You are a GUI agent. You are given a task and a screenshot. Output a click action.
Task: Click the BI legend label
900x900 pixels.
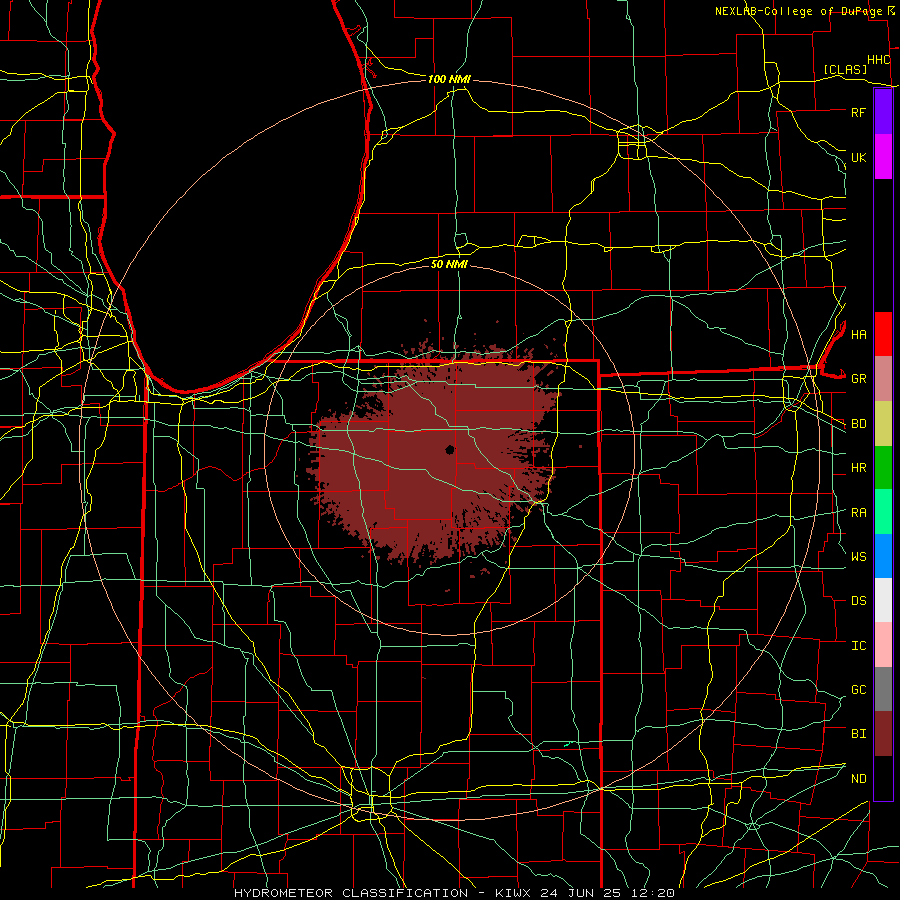pos(858,734)
